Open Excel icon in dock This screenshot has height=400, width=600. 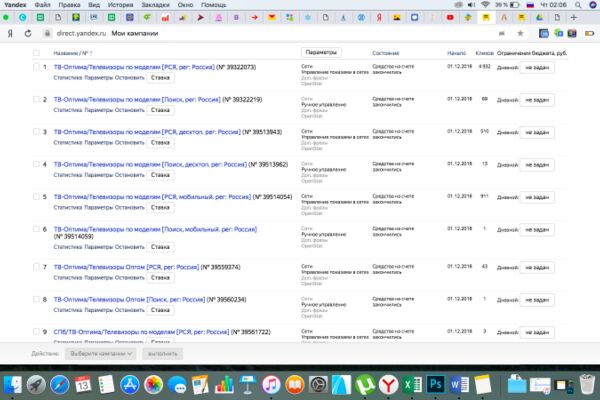(x=412, y=385)
